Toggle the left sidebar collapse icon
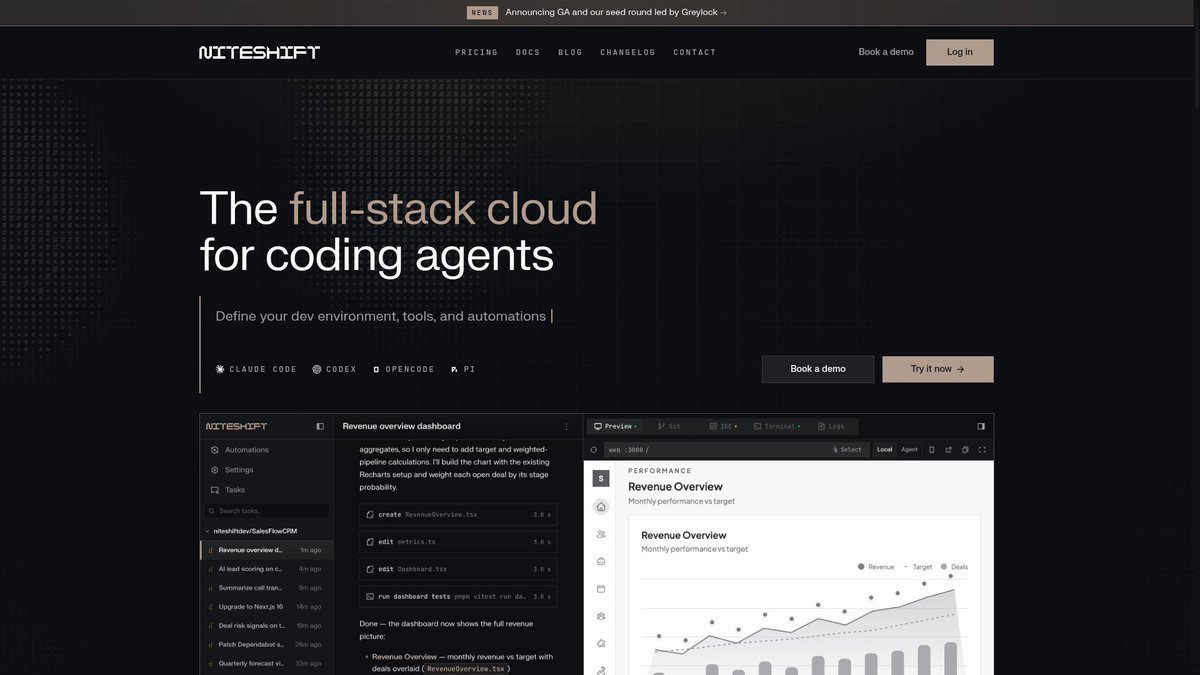 [x=320, y=426]
